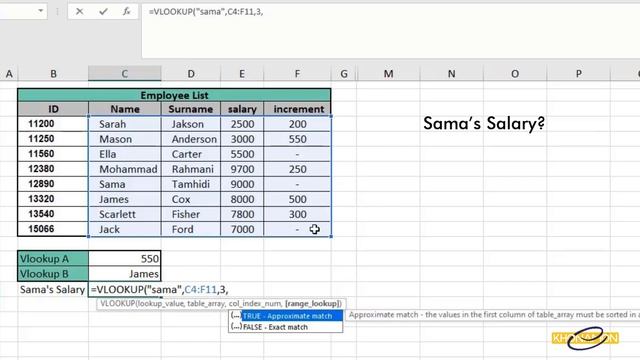Click the Surname header cell
The image size is (640, 360).
[191, 109]
